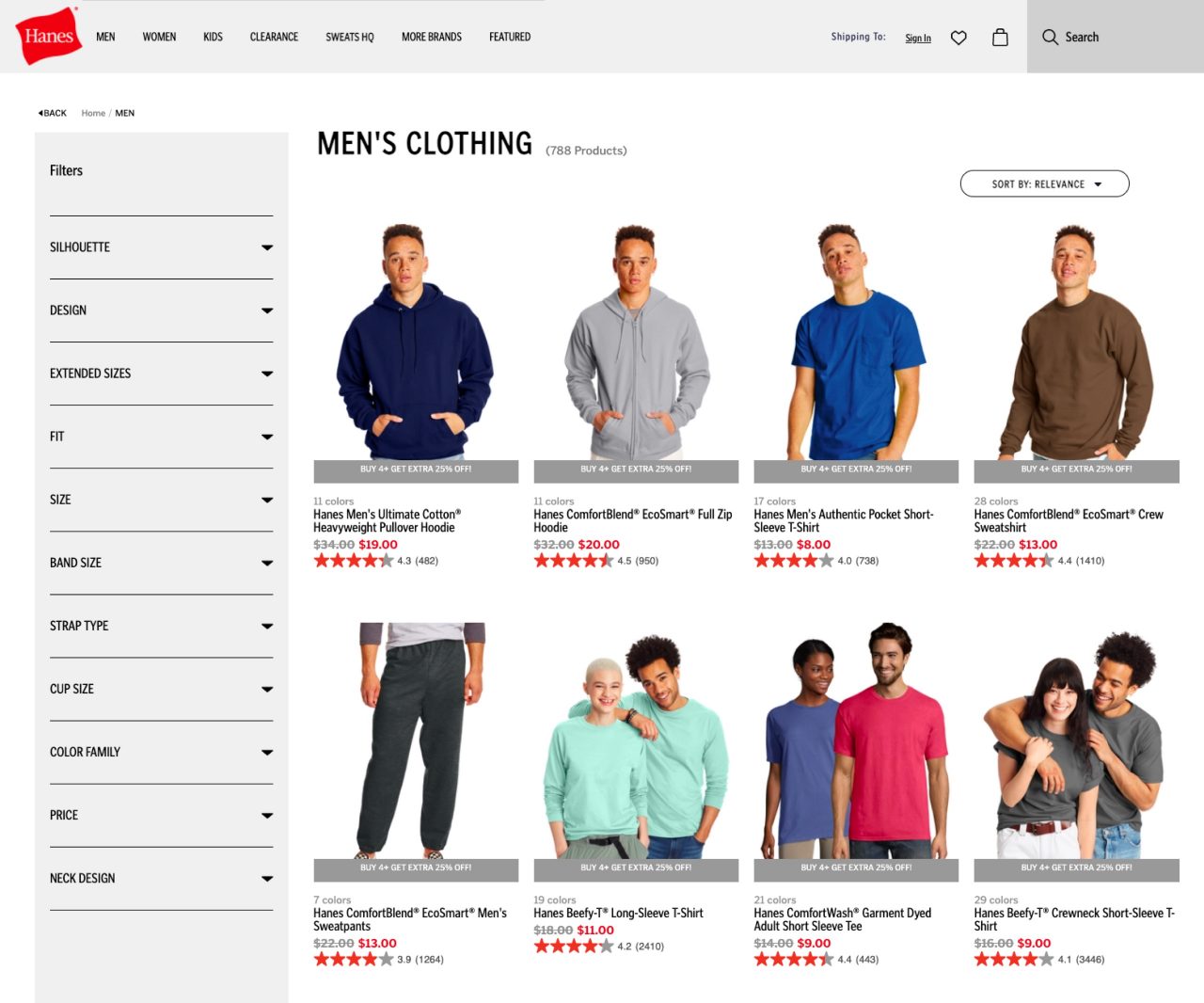Screen dimensions: 1204x1003
Task: Open Hanes ComfortBlend EcoSmart Full Zip Hoodie link
Action: pyautogui.click(x=632, y=520)
